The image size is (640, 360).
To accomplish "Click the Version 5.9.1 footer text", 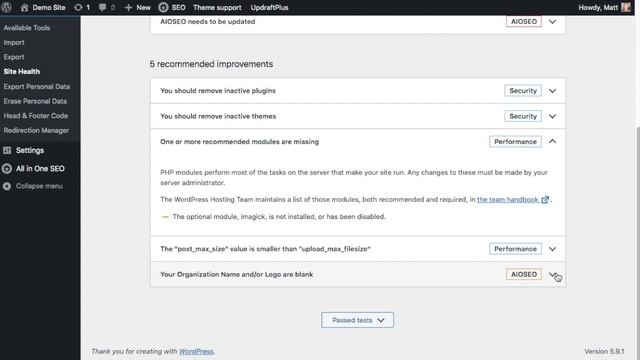I will coord(604,351).
